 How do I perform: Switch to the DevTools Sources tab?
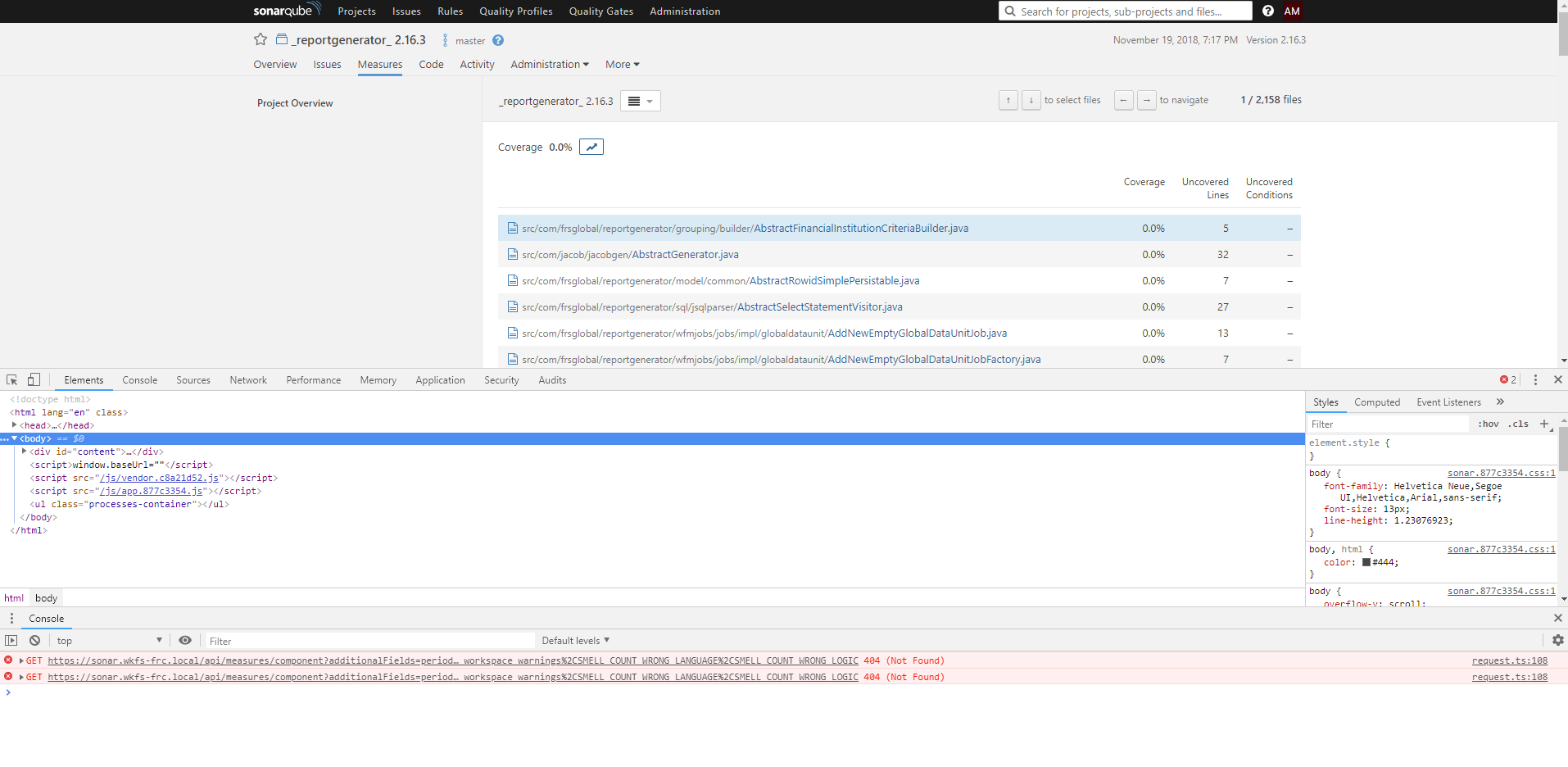click(193, 379)
